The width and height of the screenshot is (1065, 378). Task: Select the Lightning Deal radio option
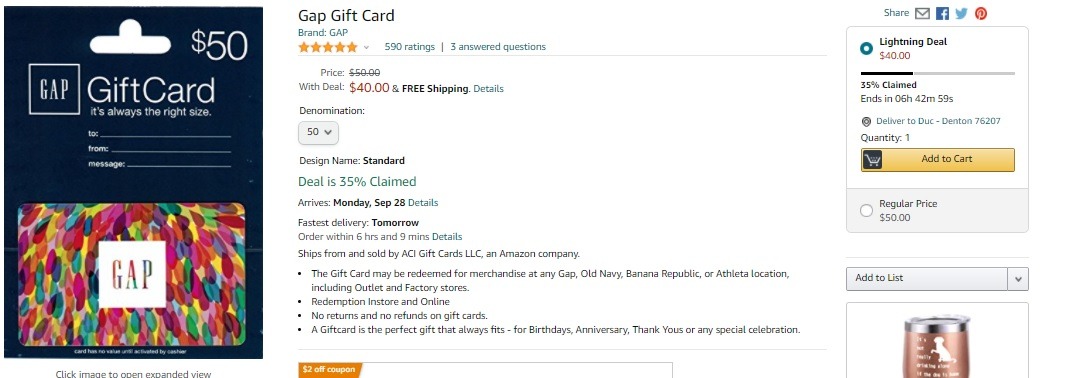click(866, 48)
